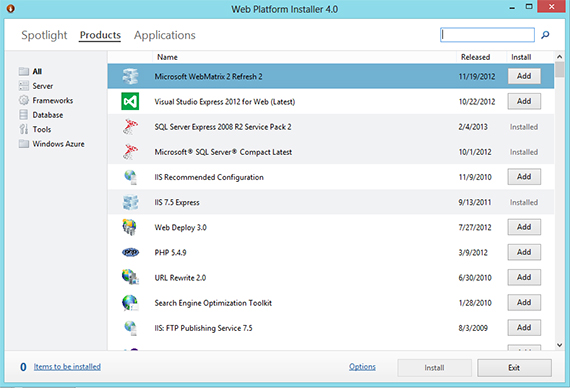Select Microsoft SQL Server Compact Latest name

click(223, 152)
